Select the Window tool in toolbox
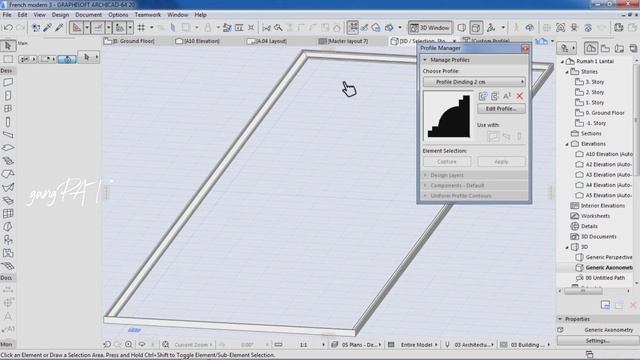The height and width of the screenshot is (360, 640). pos(8,109)
